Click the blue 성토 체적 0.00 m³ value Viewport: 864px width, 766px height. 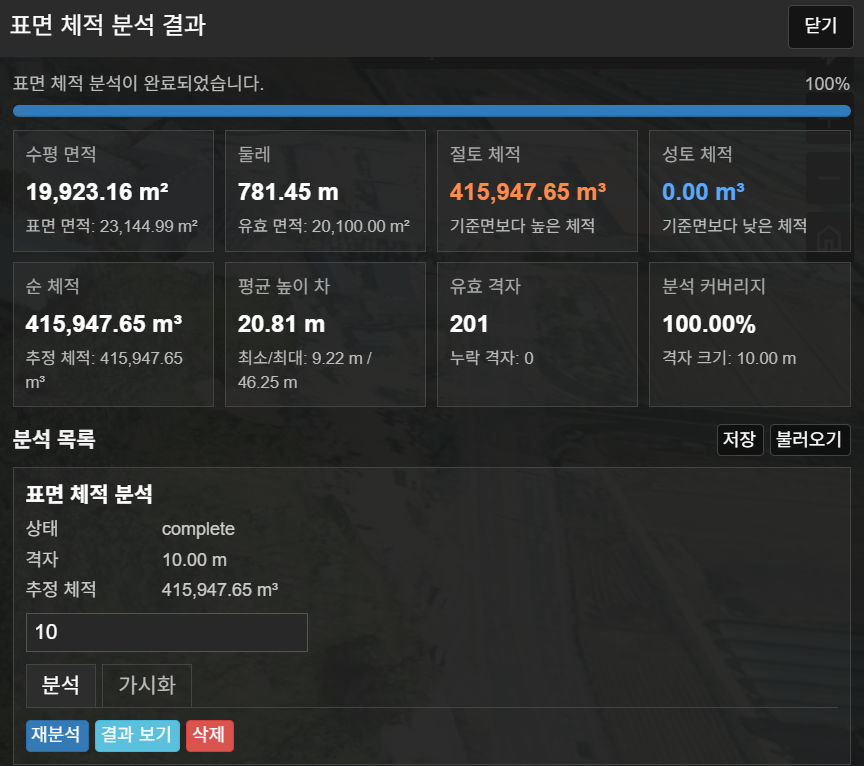click(x=703, y=192)
